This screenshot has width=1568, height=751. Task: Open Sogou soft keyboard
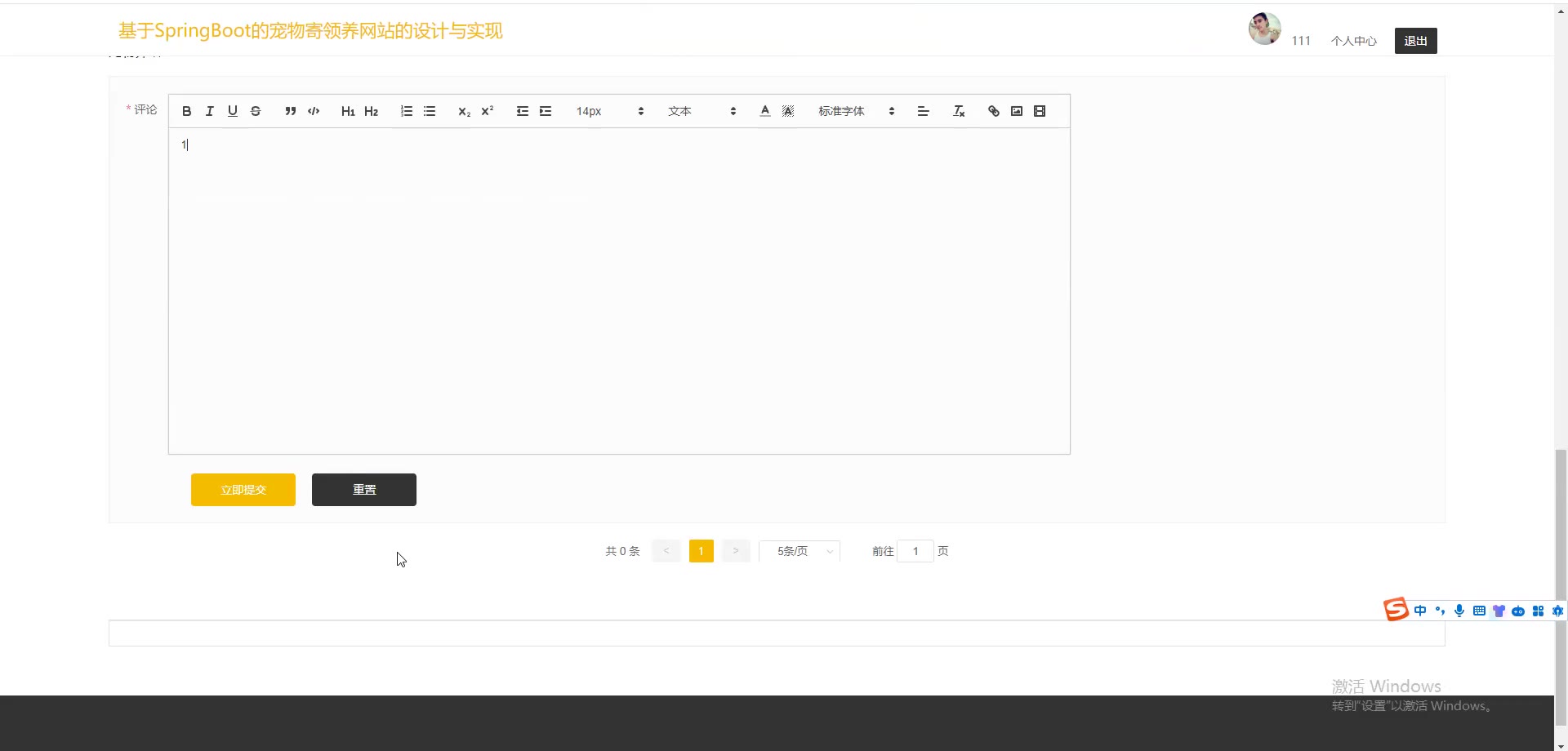[1479, 611]
